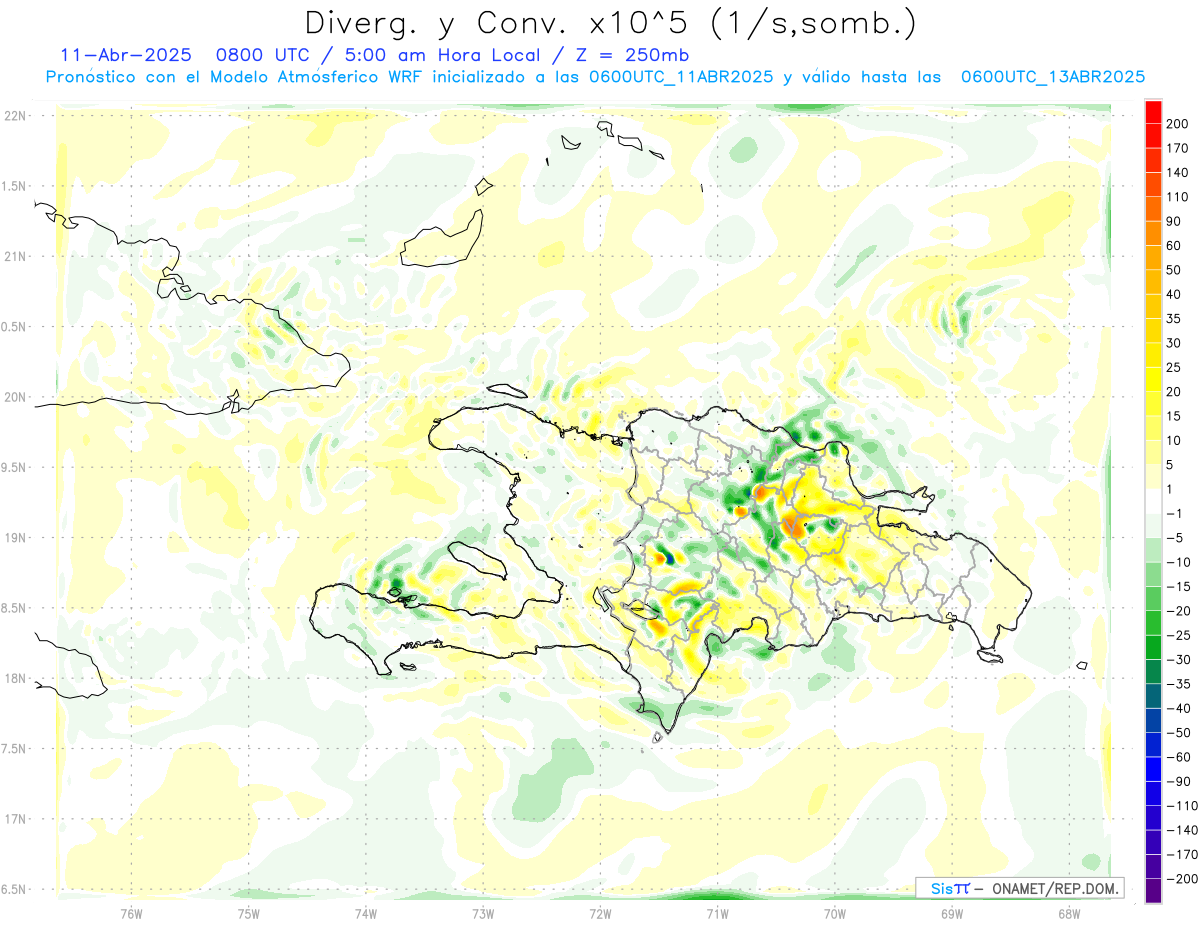1200x927 pixels.
Task: Click the purple legend band between -200 and -170
Action: (1153, 867)
